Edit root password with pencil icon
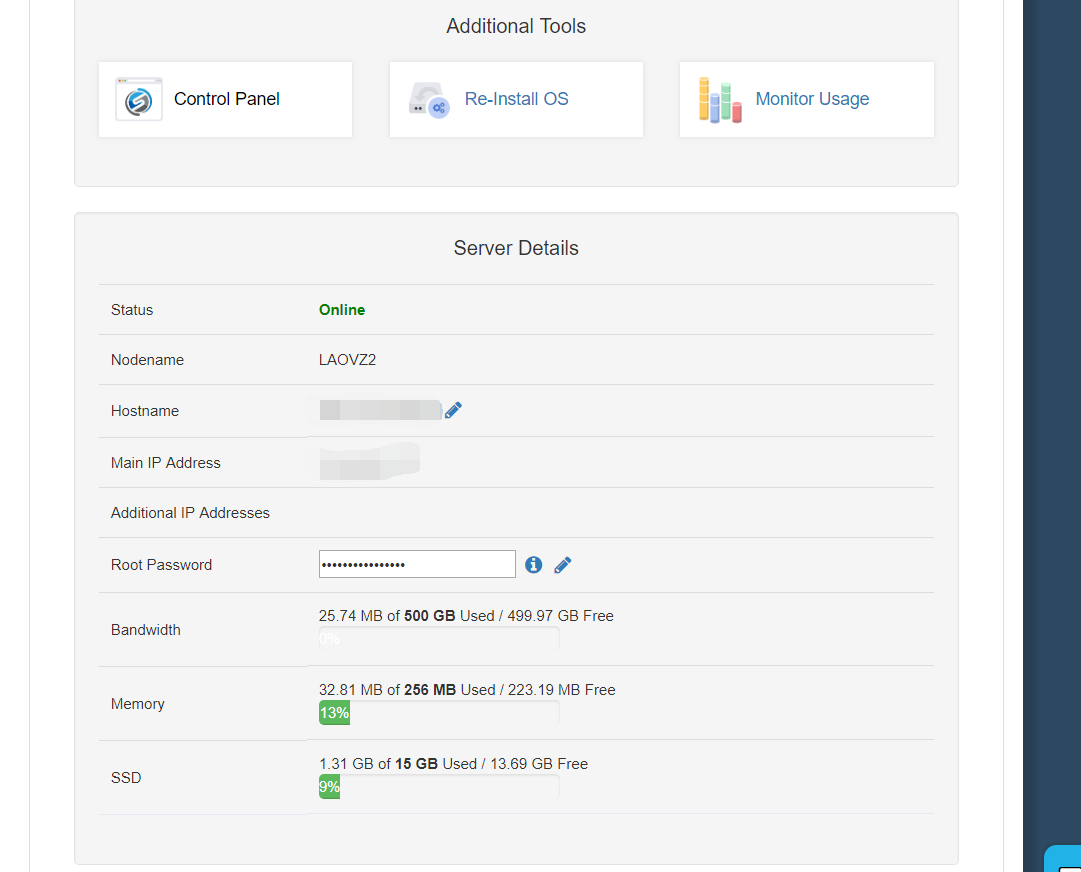 pyautogui.click(x=563, y=565)
